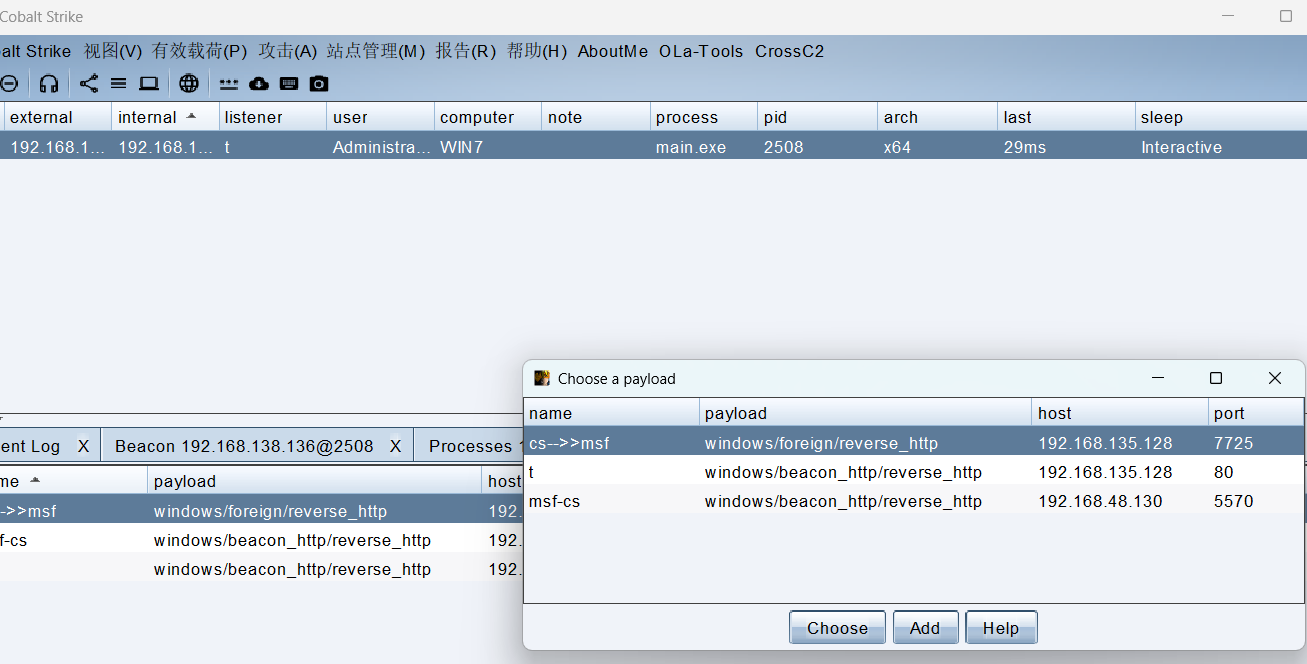Open the 攻击(A) menu
1307x664 pixels.
point(288,51)
